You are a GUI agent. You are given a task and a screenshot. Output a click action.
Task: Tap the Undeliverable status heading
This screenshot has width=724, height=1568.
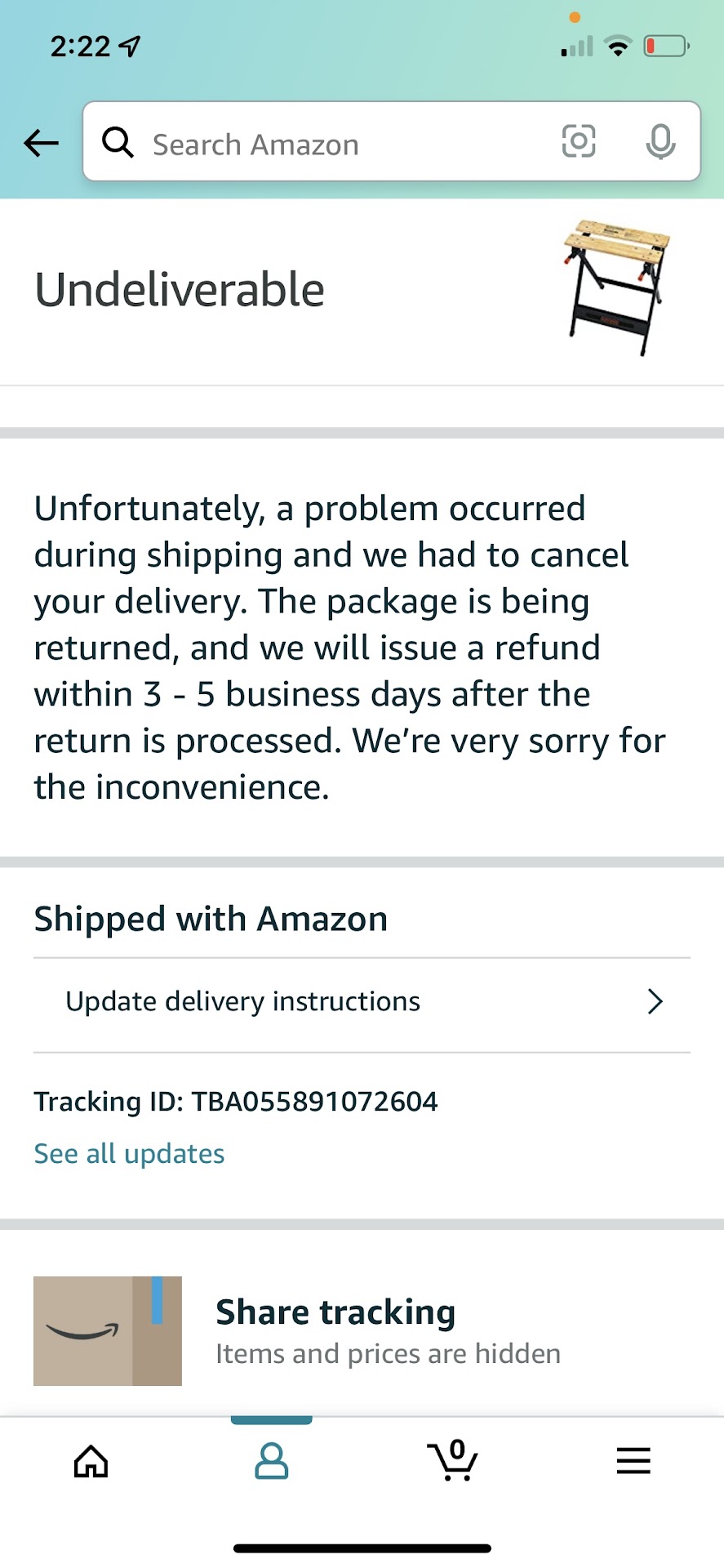point(180,290)
